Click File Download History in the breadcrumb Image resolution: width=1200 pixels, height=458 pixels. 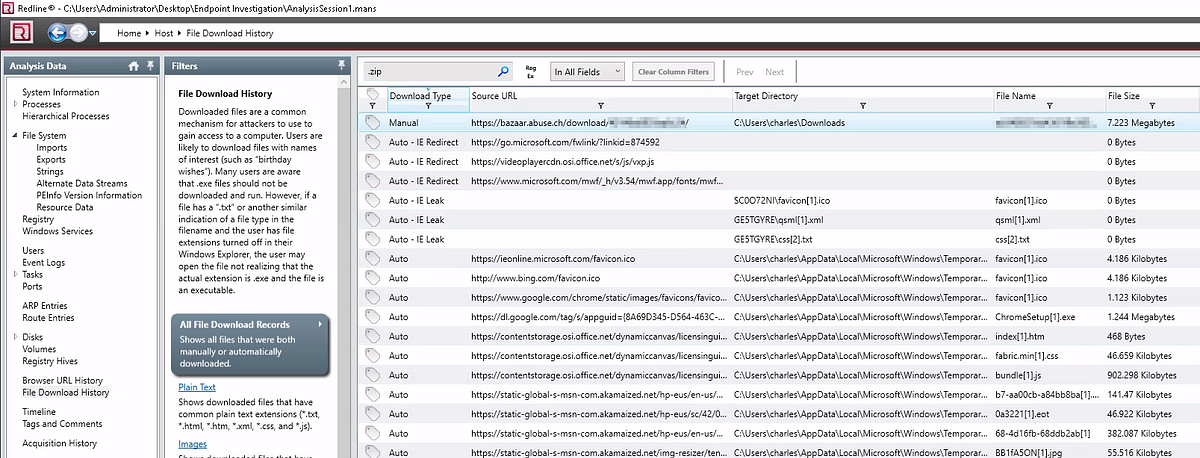[230, 33]
